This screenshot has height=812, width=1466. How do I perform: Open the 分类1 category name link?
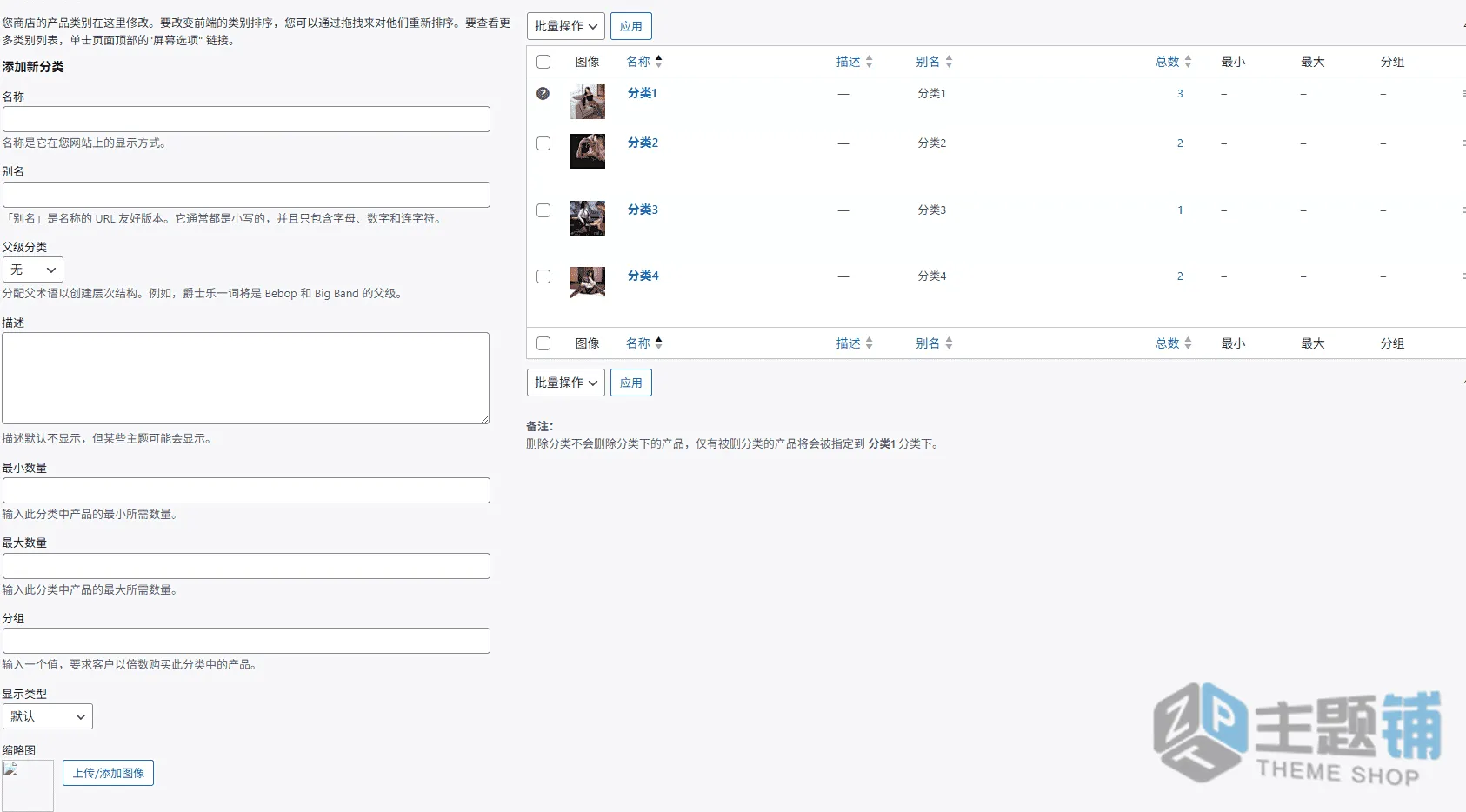click(x=643, y=93)
